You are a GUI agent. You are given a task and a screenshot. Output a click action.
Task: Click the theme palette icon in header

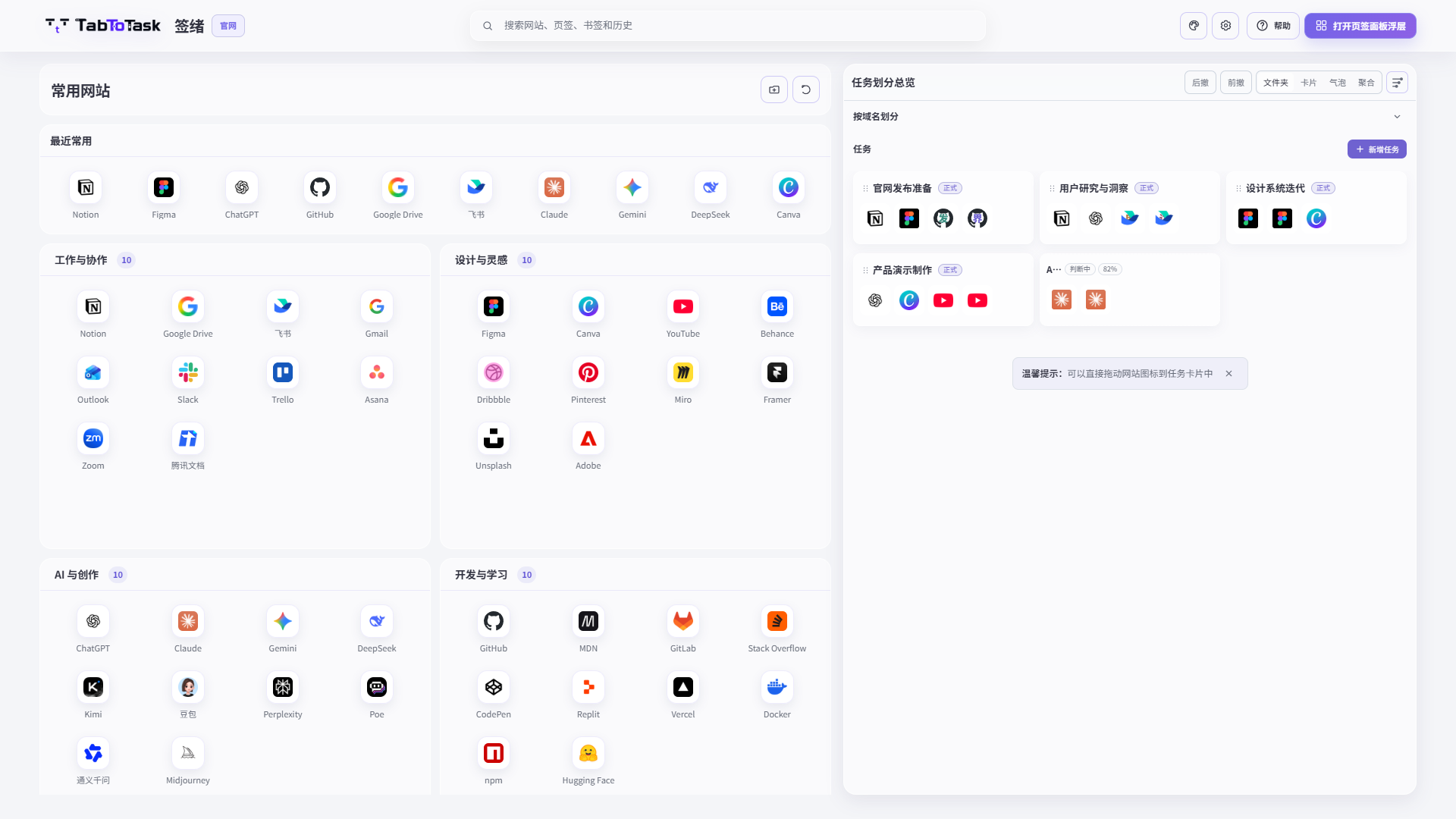pos(1194,26)
